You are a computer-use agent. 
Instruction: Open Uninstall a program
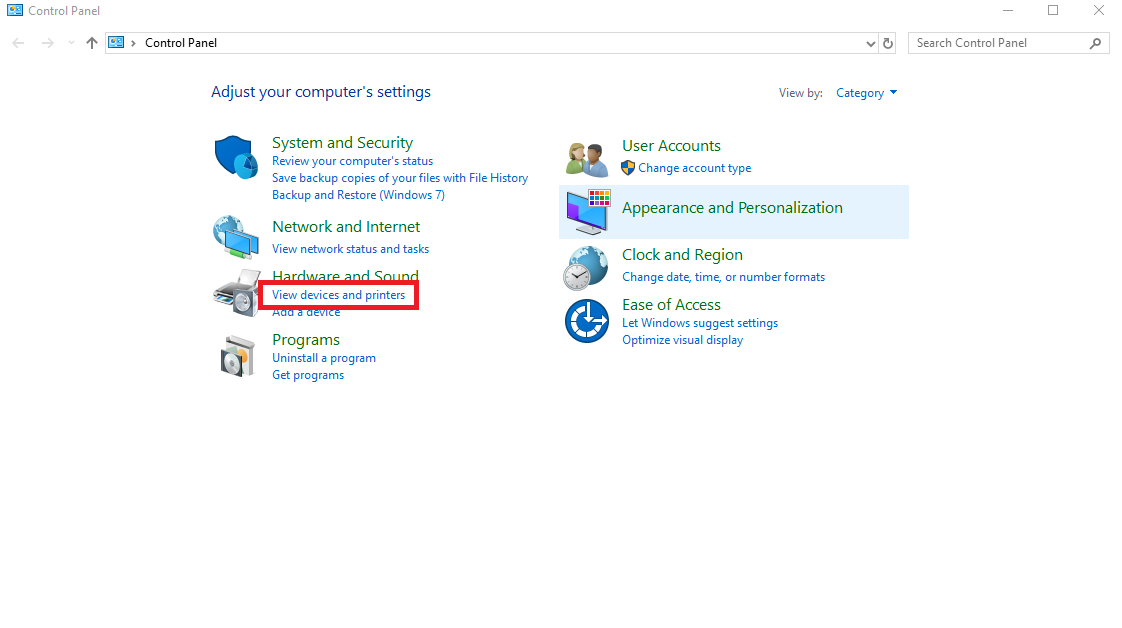click(323, 358)
